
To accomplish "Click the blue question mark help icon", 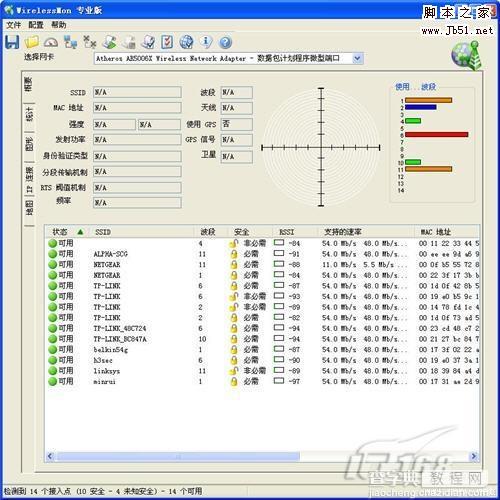I will (225, 42).
